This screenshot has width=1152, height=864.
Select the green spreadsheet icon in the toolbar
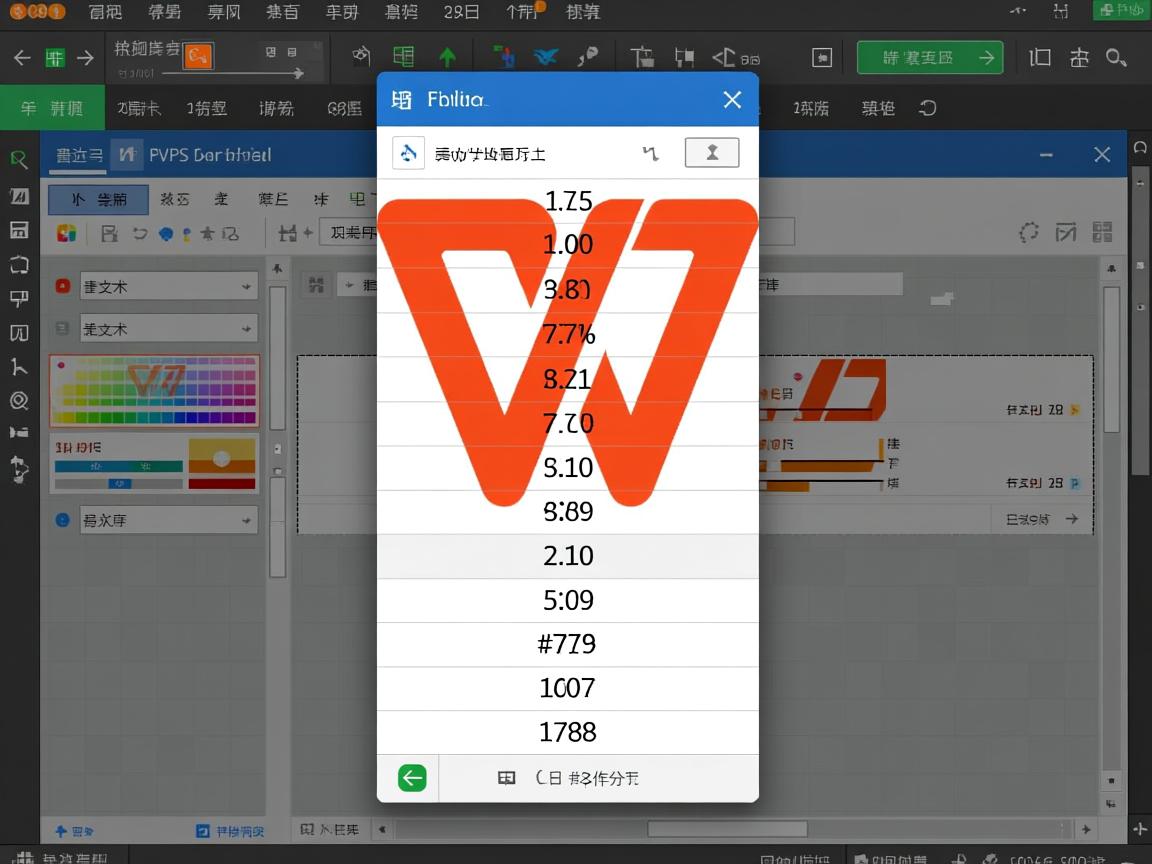pos(403,56)
